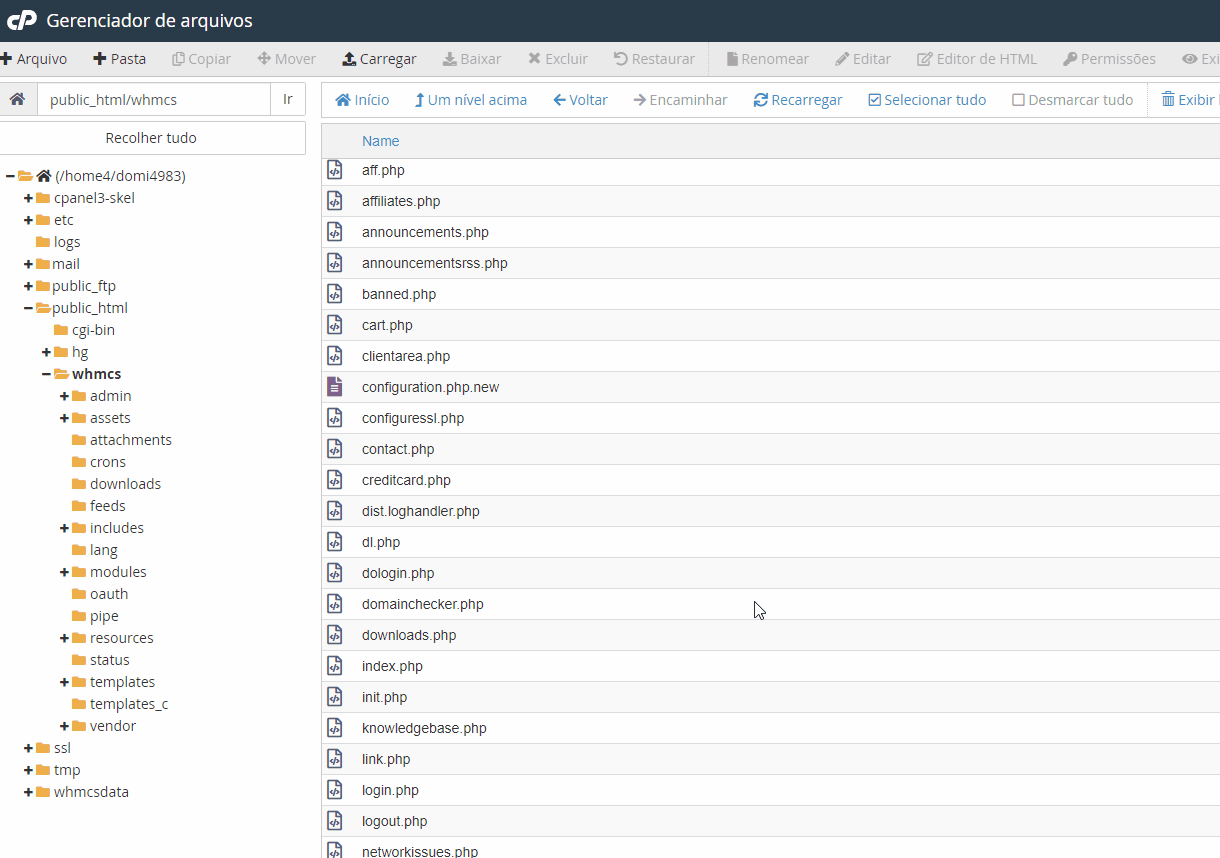Select the attachments folder in tree
Image resolution: width=1220 pixels, height=858 pixels.
pos(131,440)
